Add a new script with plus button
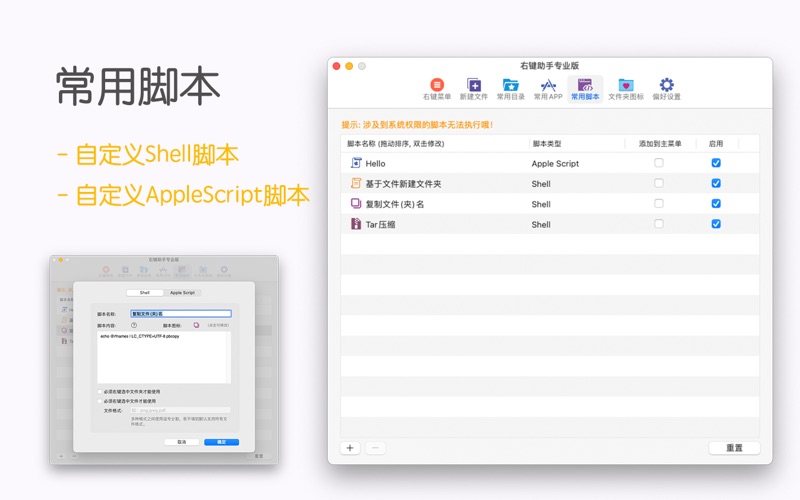 coord(350,448)
